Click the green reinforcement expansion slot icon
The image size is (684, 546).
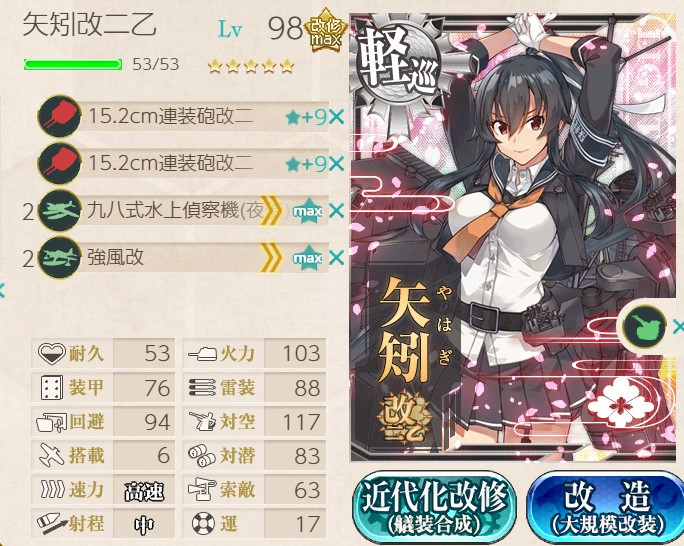coord(644,326)
